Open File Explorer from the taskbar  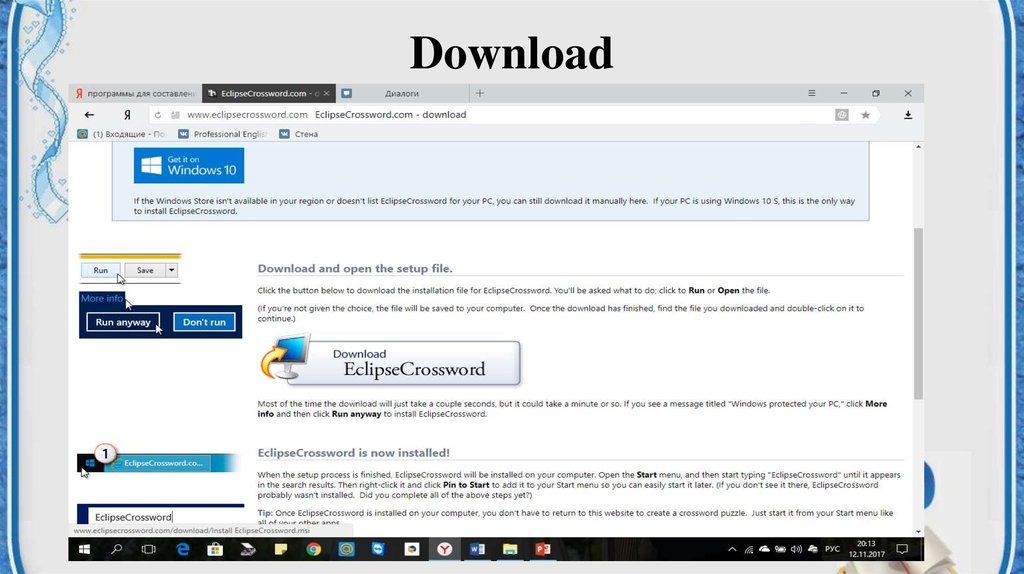pos(510,549)
